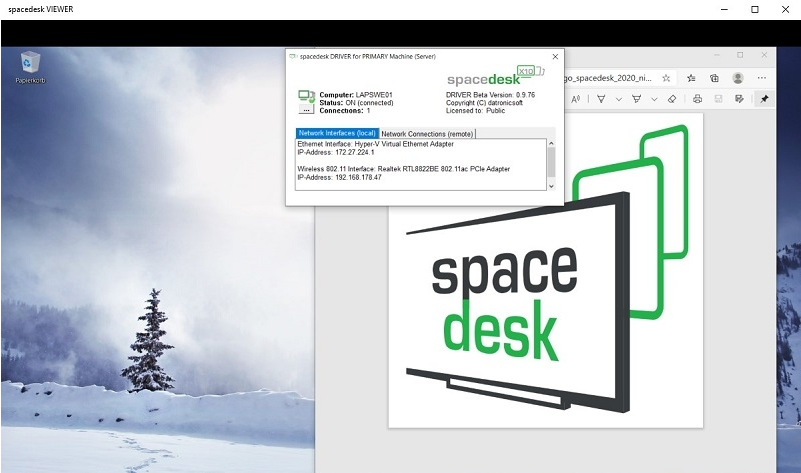801x473 pixels.
Task: Expand the Highlight options chevron
Action: tap(654, 99)
